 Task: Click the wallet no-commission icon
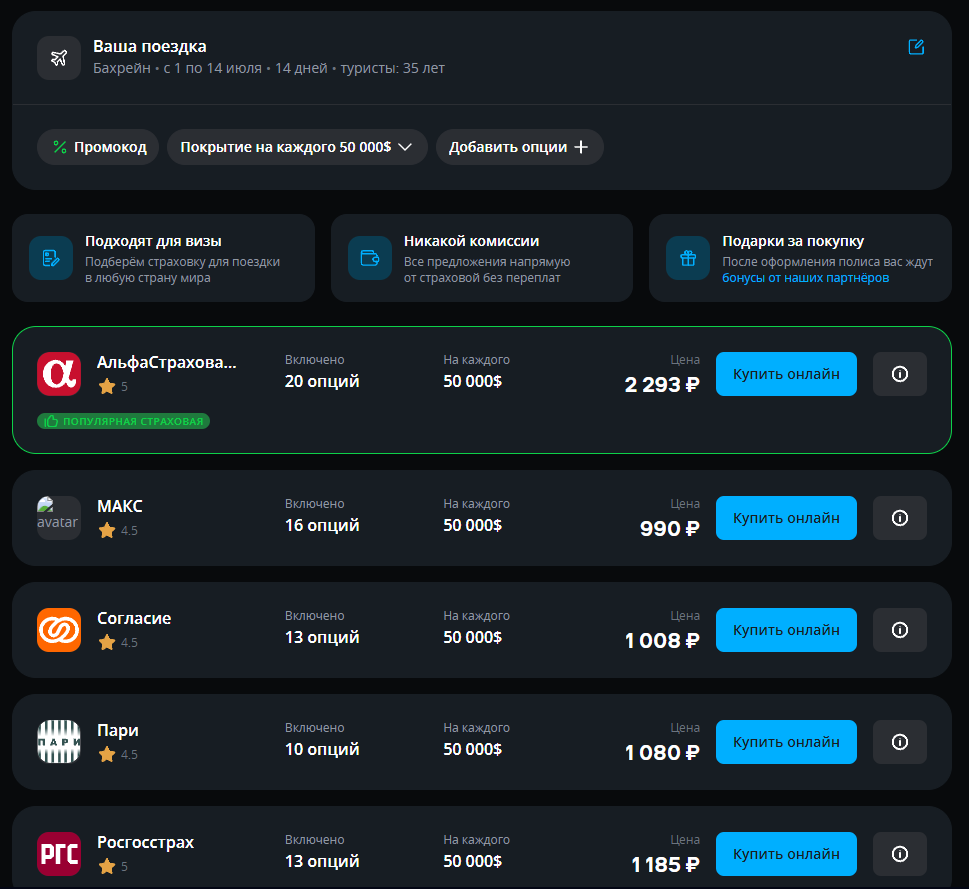[x=370, y=258]
